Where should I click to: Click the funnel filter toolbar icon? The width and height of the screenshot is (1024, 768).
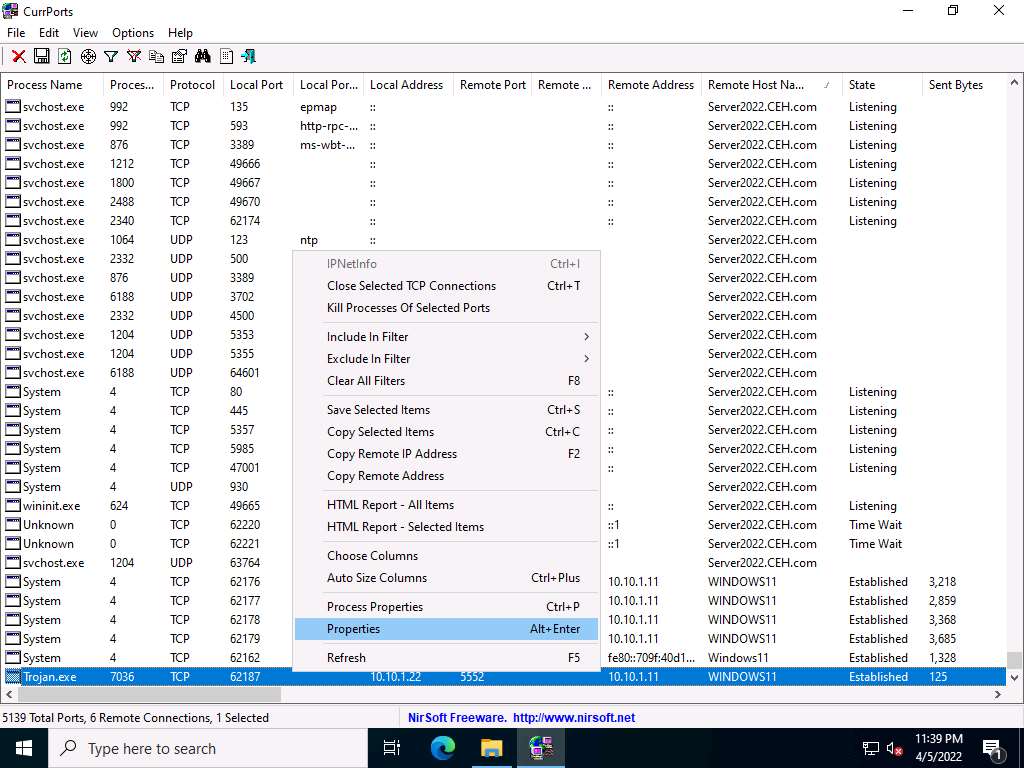[x=111, y=57]
